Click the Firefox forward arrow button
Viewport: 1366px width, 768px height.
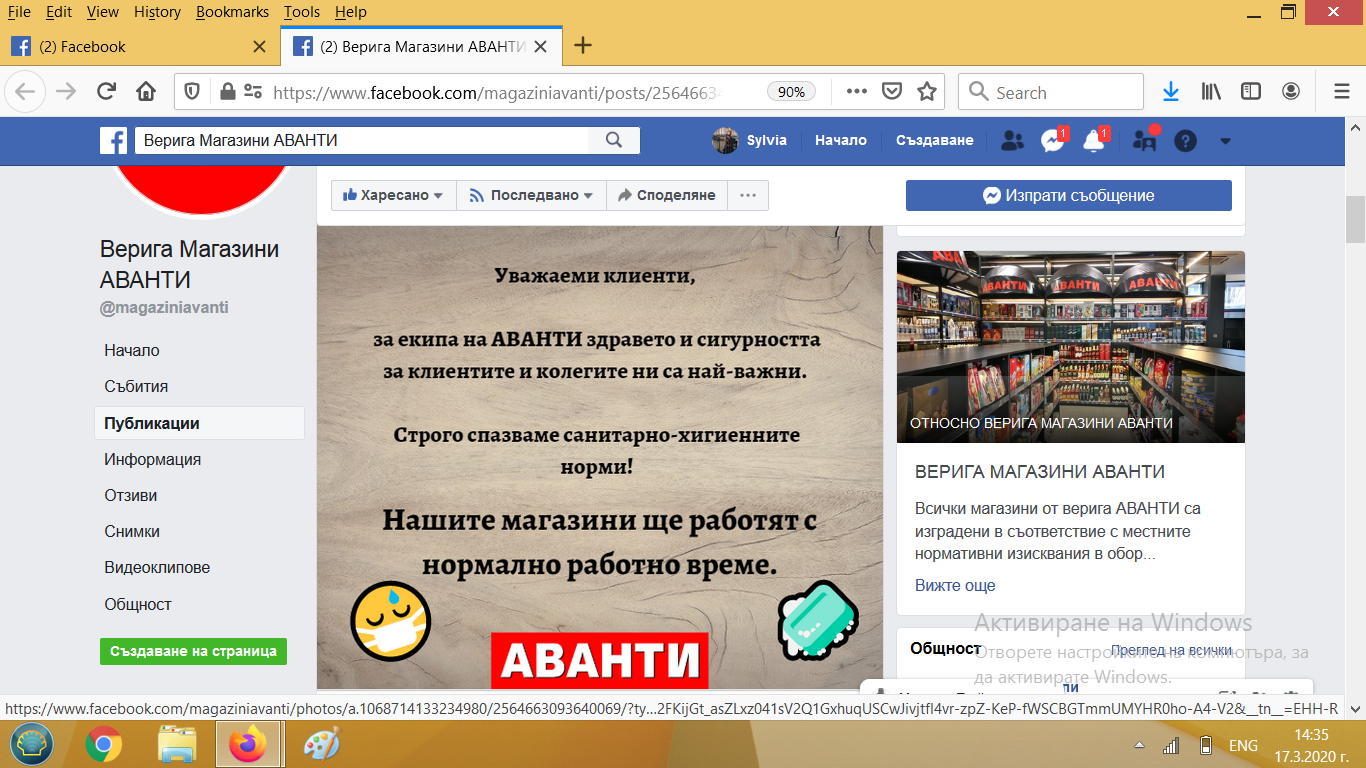point(66,92)
